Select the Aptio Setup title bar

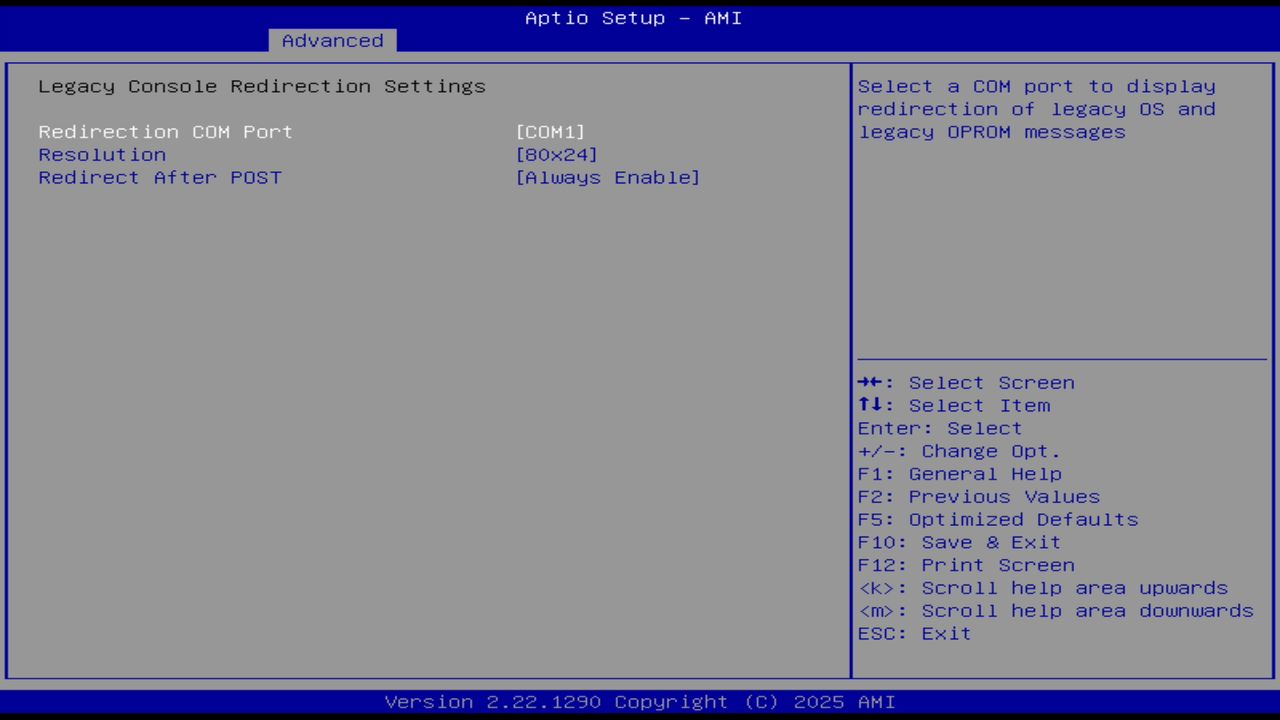[x=633, y=17]
